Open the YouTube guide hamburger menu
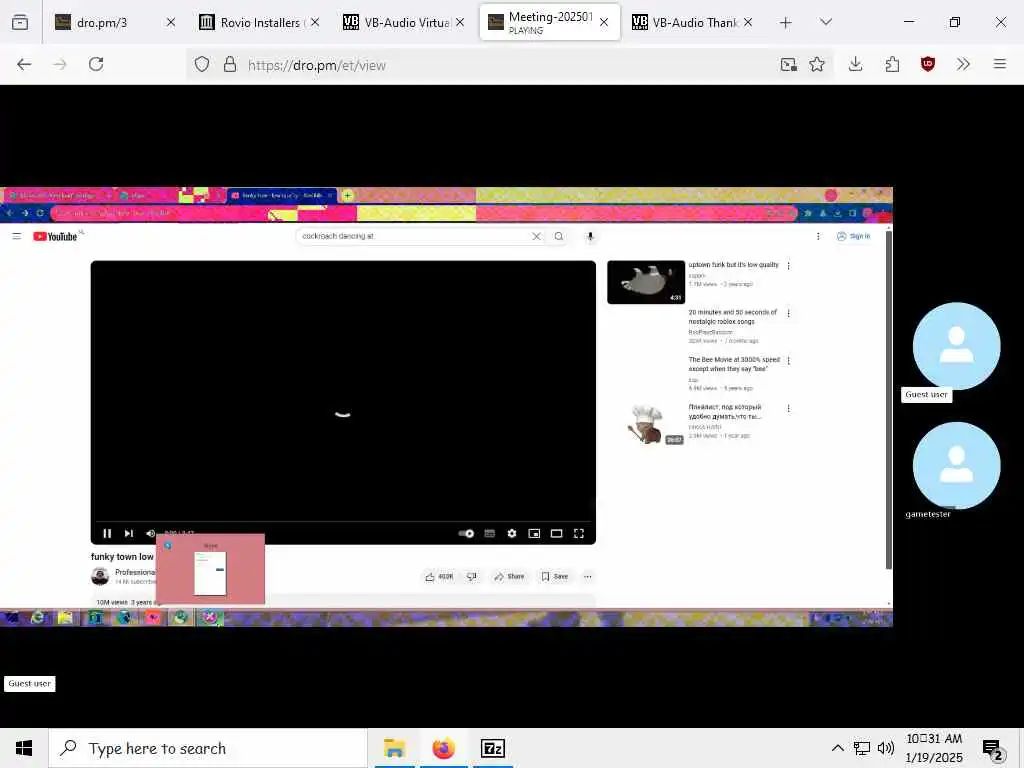 17,236
